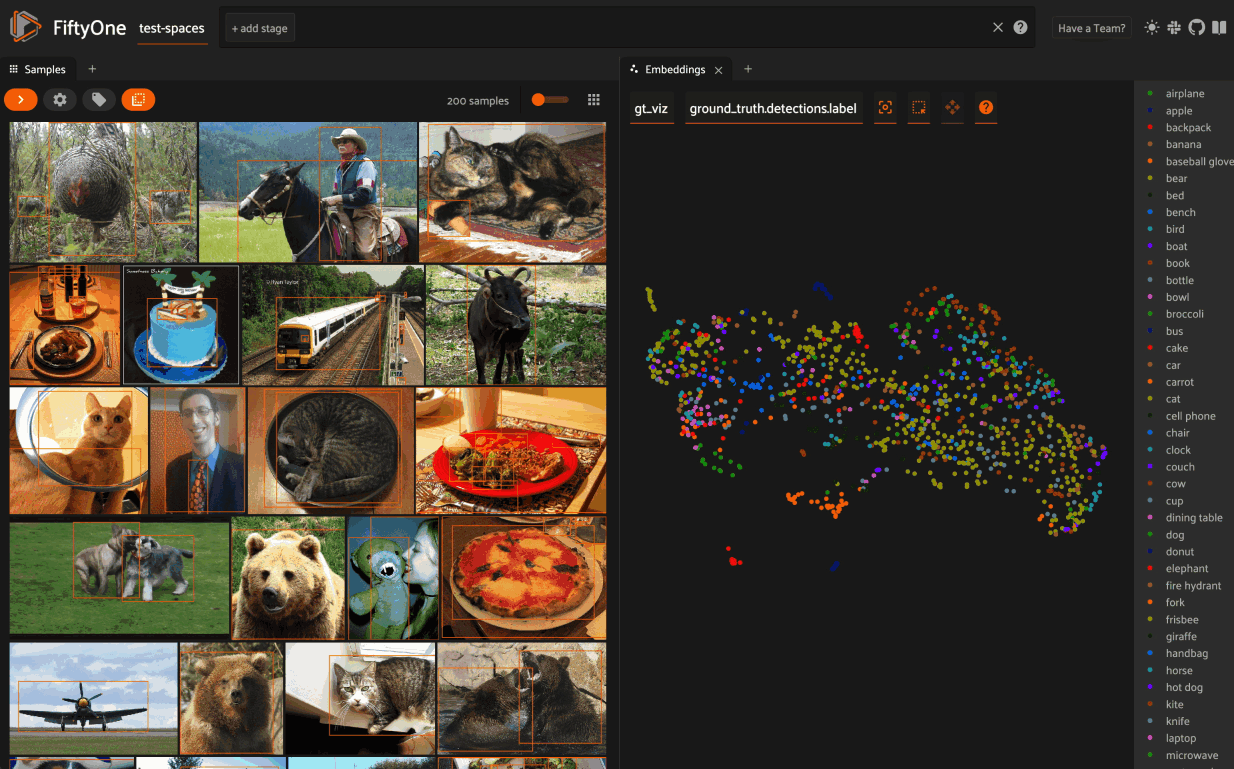Click the add stage button
Viewport: 1234px width, 769px height.
click(x=260, y=28)
